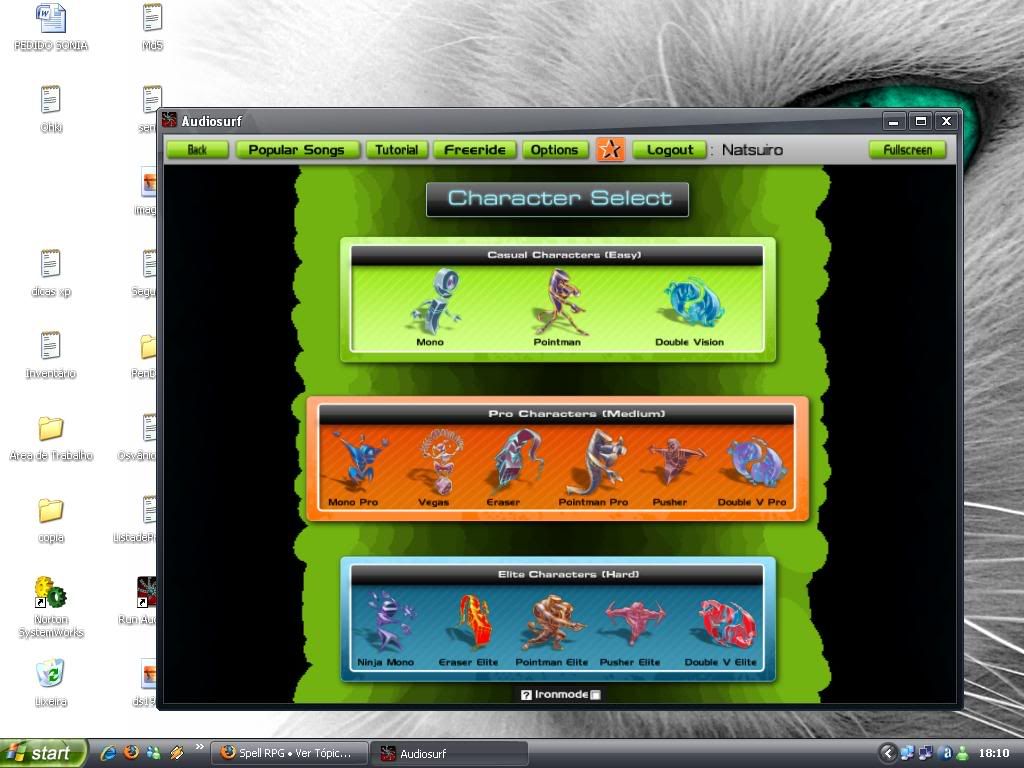
Task: Switch Audiosurf to Fullscreen
Action: pyautogui.click(x=907, y=150)
